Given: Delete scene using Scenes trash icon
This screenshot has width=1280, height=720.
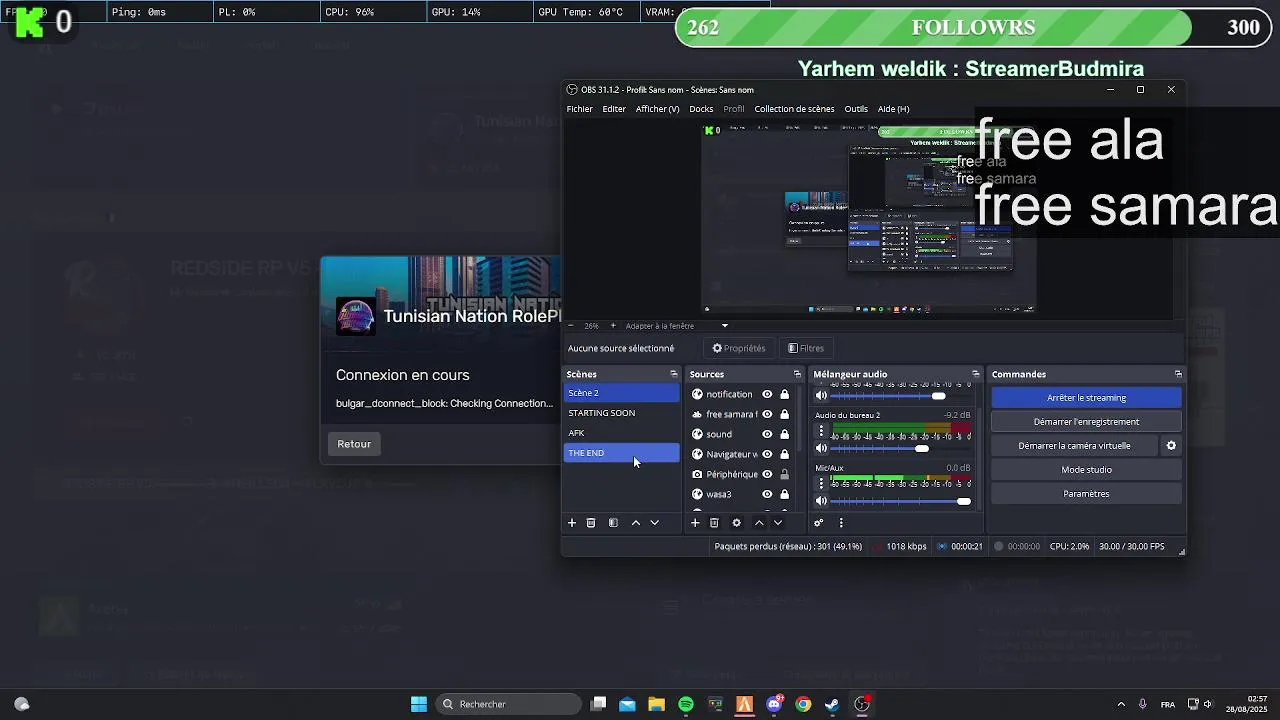Looking at the screenshot, I should coord(591,523).
